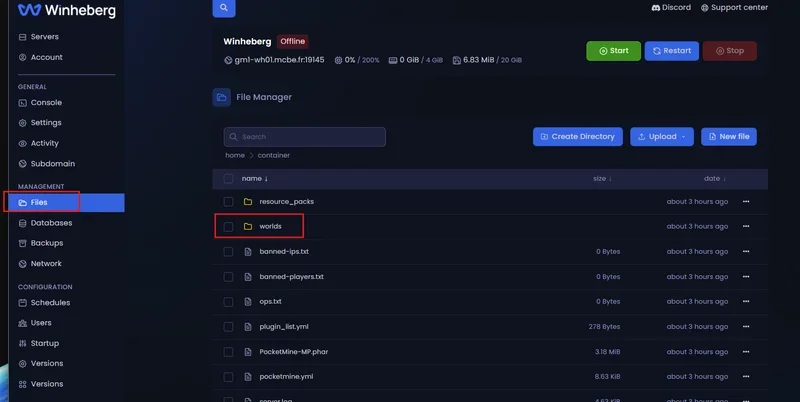Click Create Directory
Screen dimensions: 800x402
(578, 137)
